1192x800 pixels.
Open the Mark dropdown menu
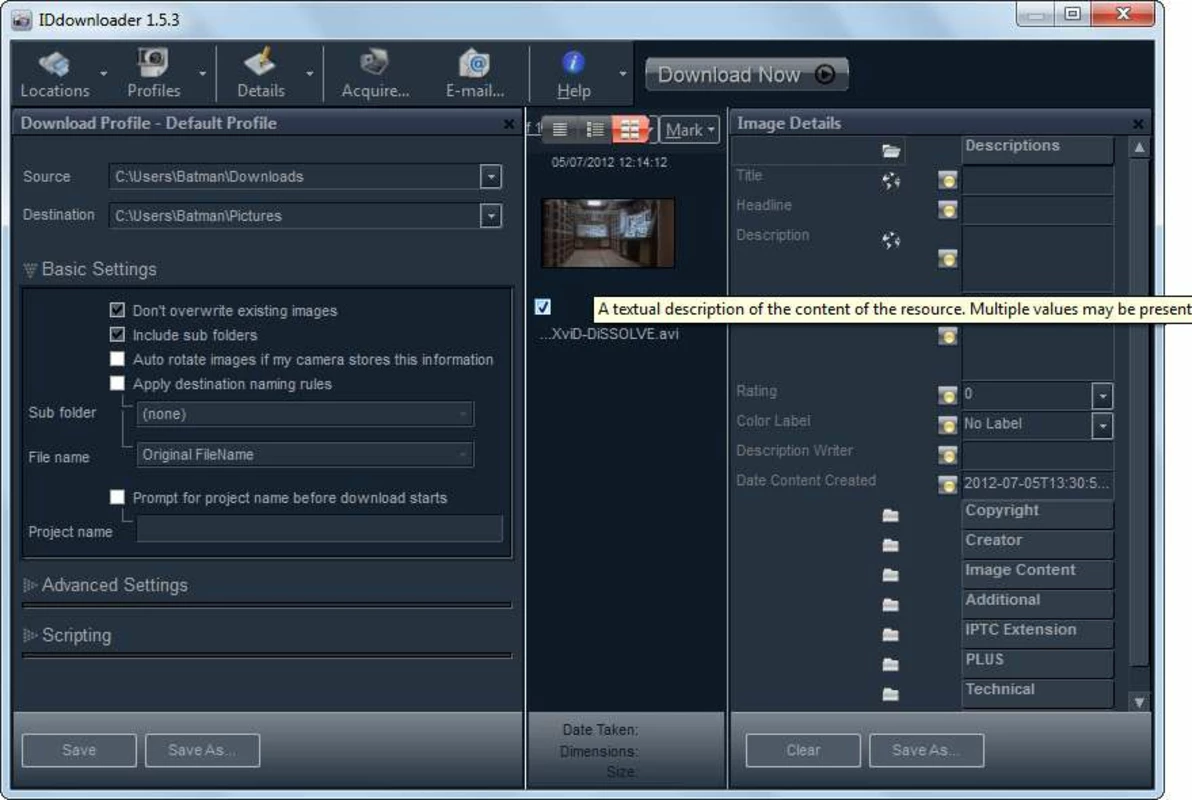(x=690, y=130)
